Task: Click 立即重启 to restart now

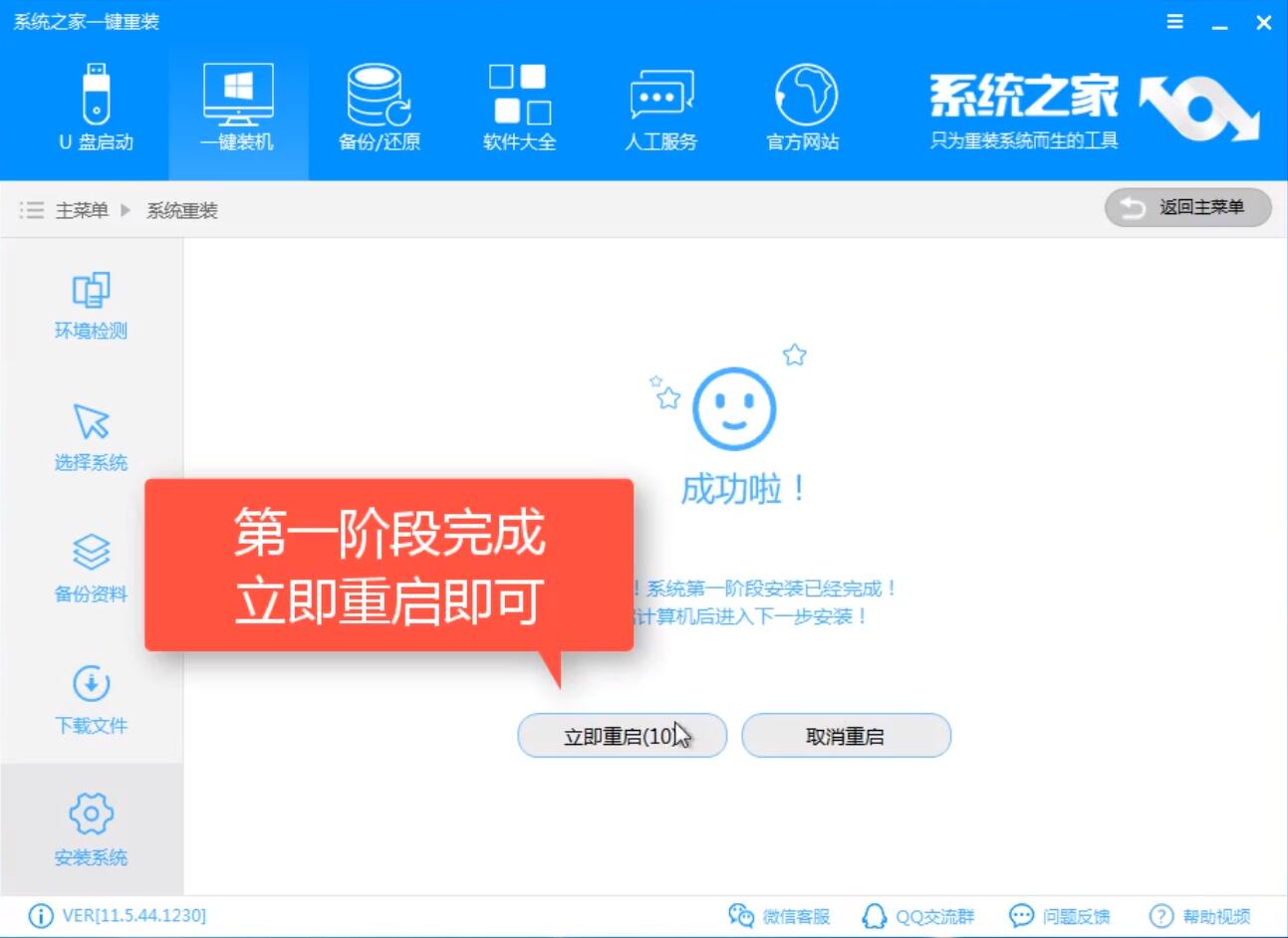Action: click(x=622, y=735)
